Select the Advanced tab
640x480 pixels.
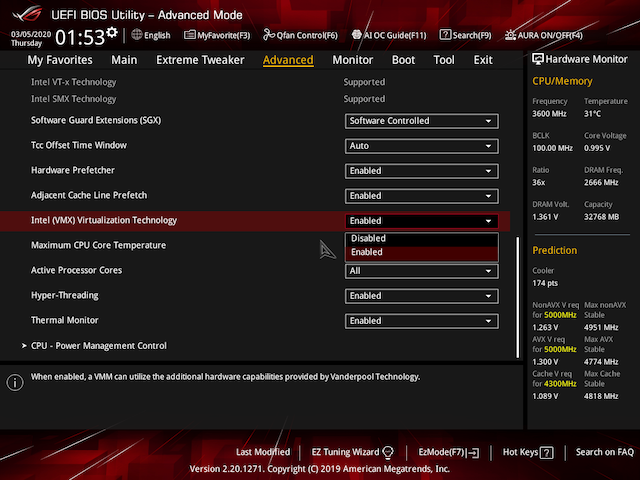[288, 60]
